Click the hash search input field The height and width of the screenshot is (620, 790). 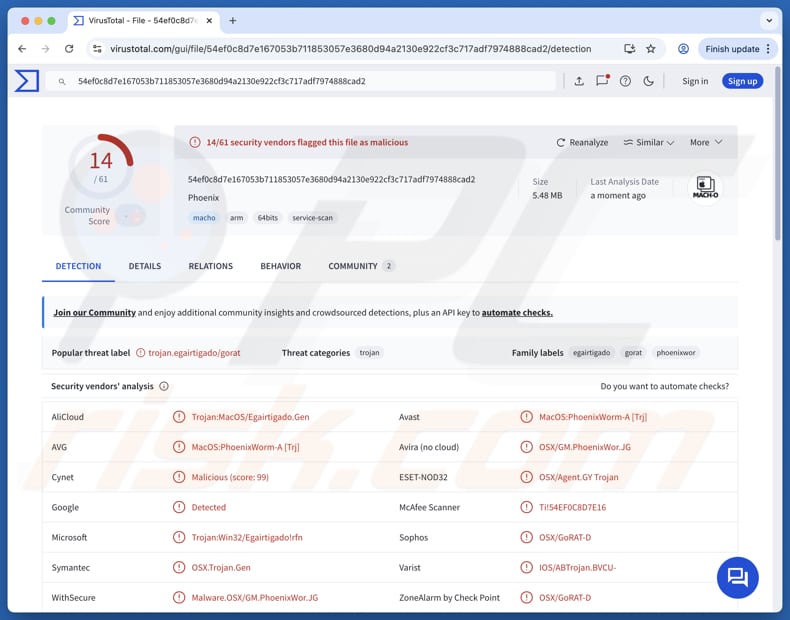click(301, 81)
